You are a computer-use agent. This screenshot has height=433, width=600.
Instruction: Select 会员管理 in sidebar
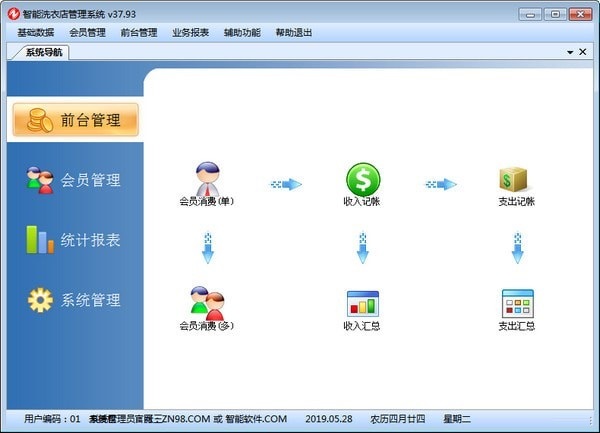point(74,180)
